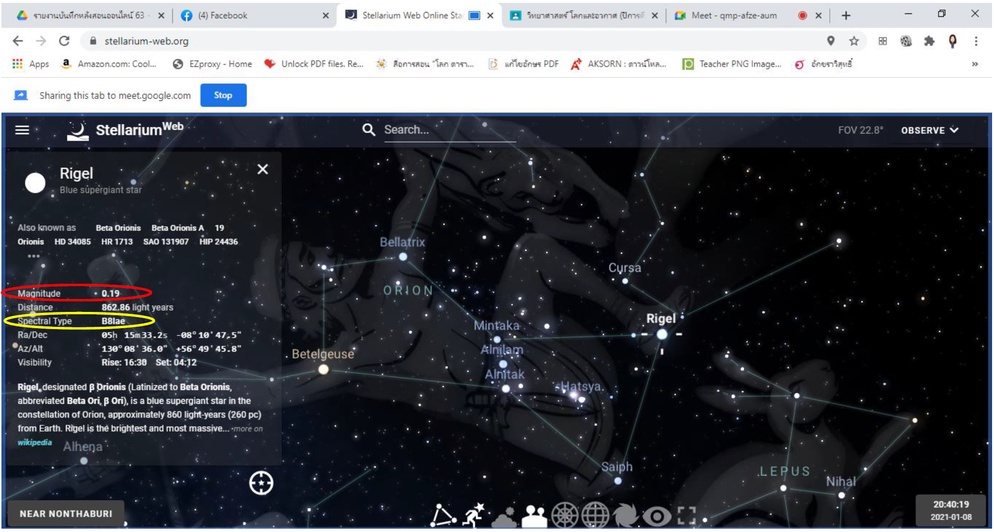The height and width of the screenshot is (532, 994).
Task: Show more bookmarks chevron
Action: tap(975, 64)
